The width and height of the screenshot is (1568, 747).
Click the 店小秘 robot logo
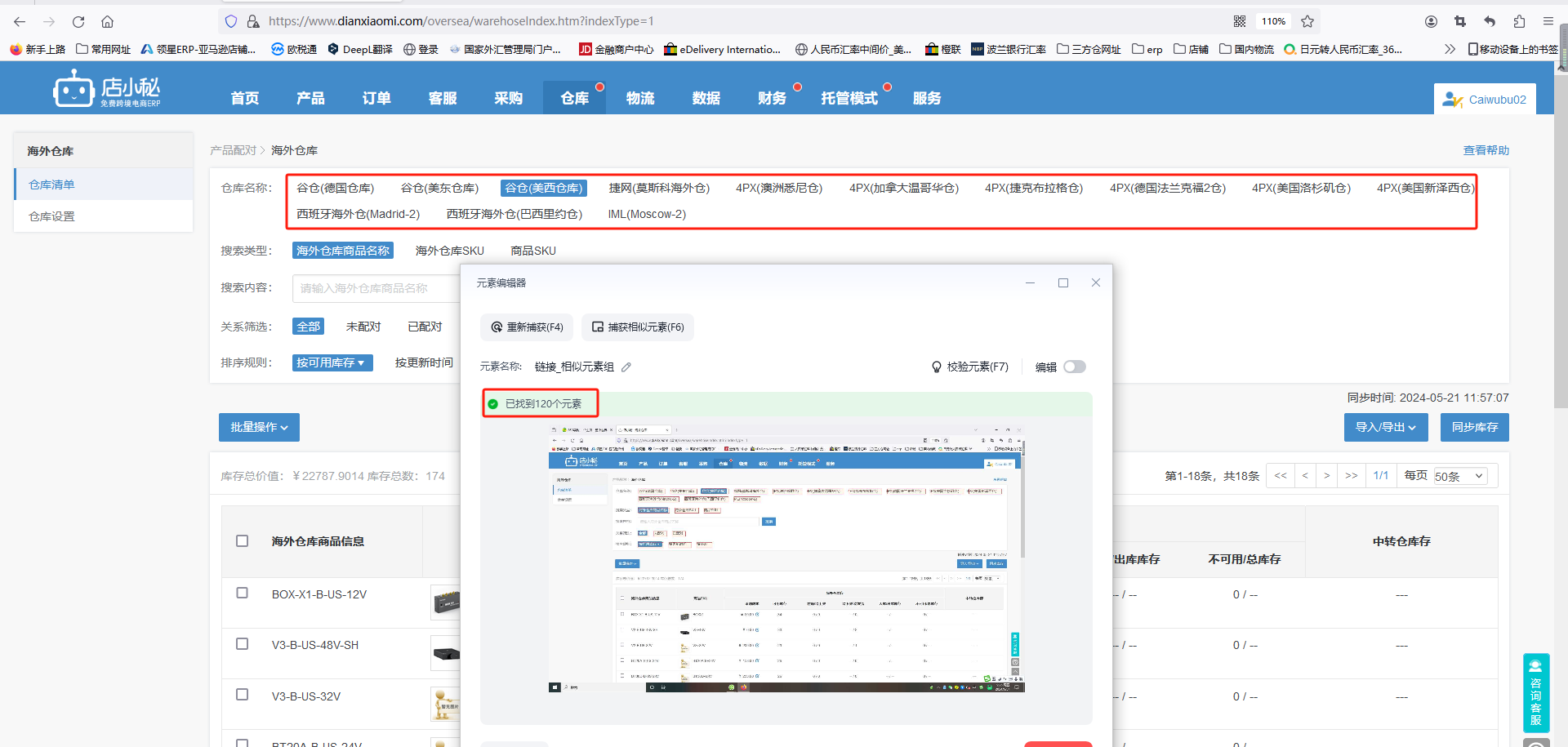[x=73, y=90]
